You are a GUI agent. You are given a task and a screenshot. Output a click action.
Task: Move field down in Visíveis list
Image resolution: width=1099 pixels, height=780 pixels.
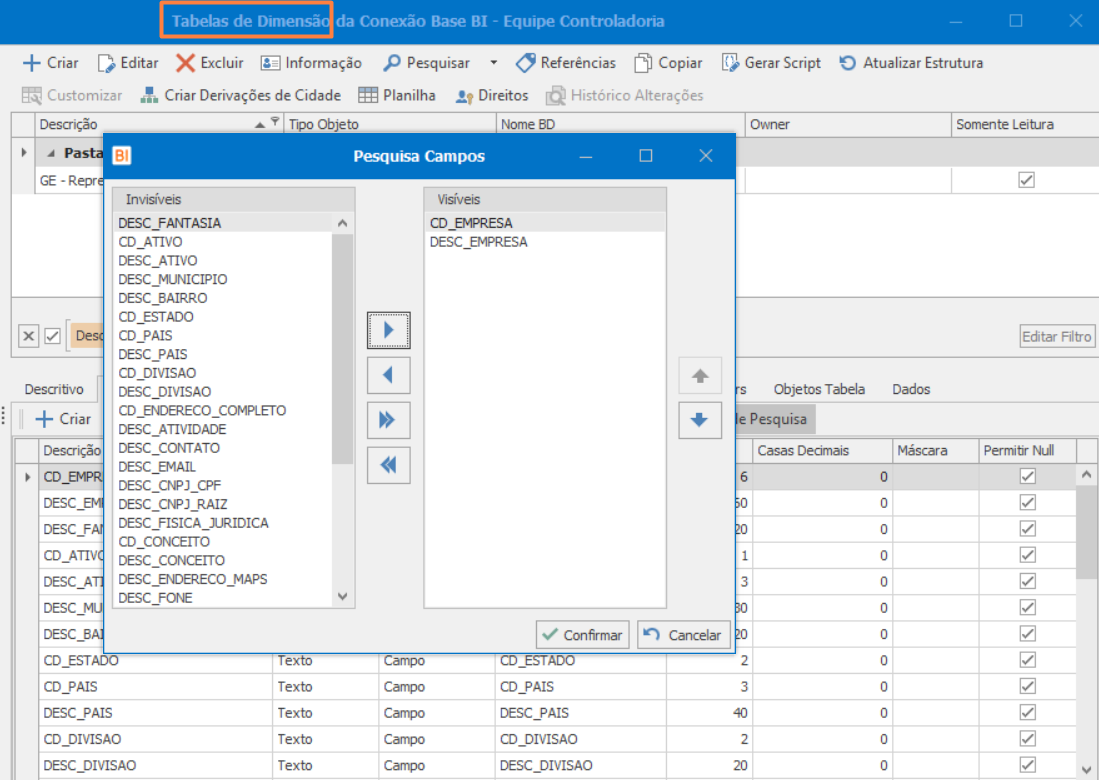pos(700,420)
